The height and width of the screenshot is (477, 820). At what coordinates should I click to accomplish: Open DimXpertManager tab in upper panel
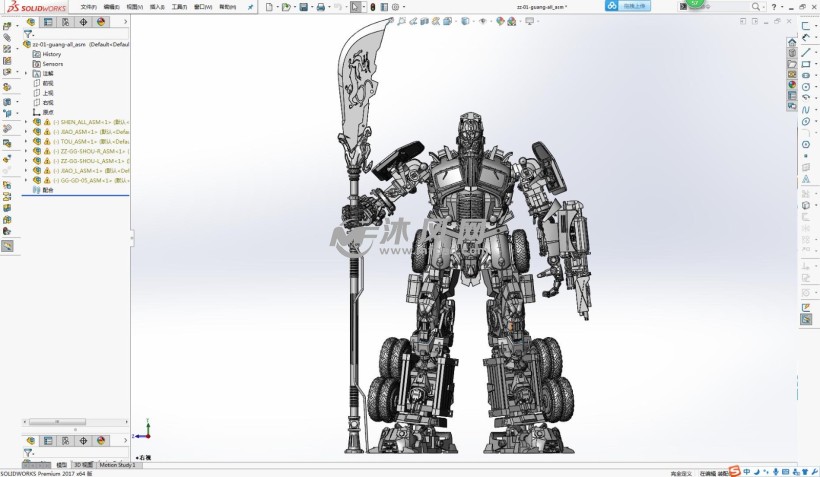tap(83, 22)
